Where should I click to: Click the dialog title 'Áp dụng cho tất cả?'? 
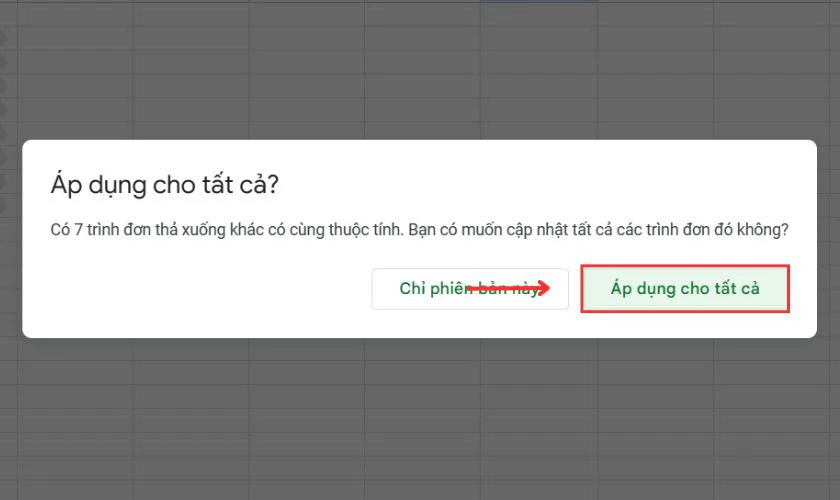(x=164, y=185)
